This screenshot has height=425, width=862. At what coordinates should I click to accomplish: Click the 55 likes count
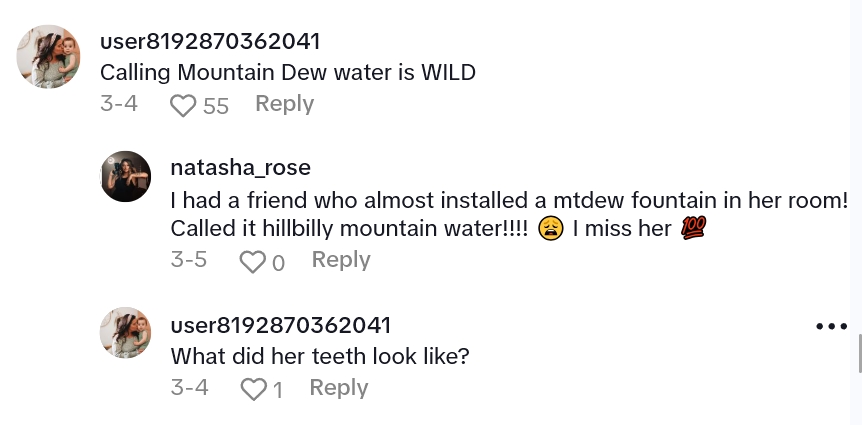tap(216, 105)
